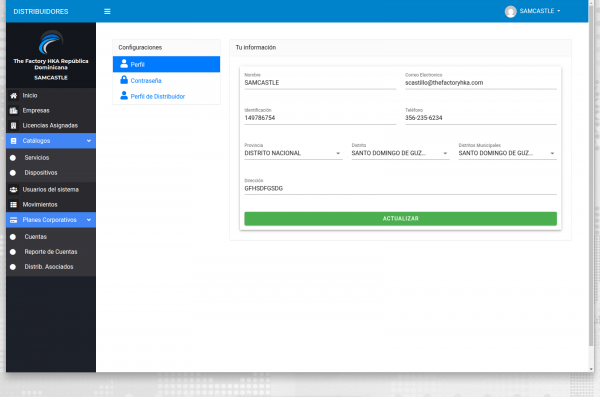Click the SAMCASTLE username in top bar
The image size is (600, 397).
(536, 11)
